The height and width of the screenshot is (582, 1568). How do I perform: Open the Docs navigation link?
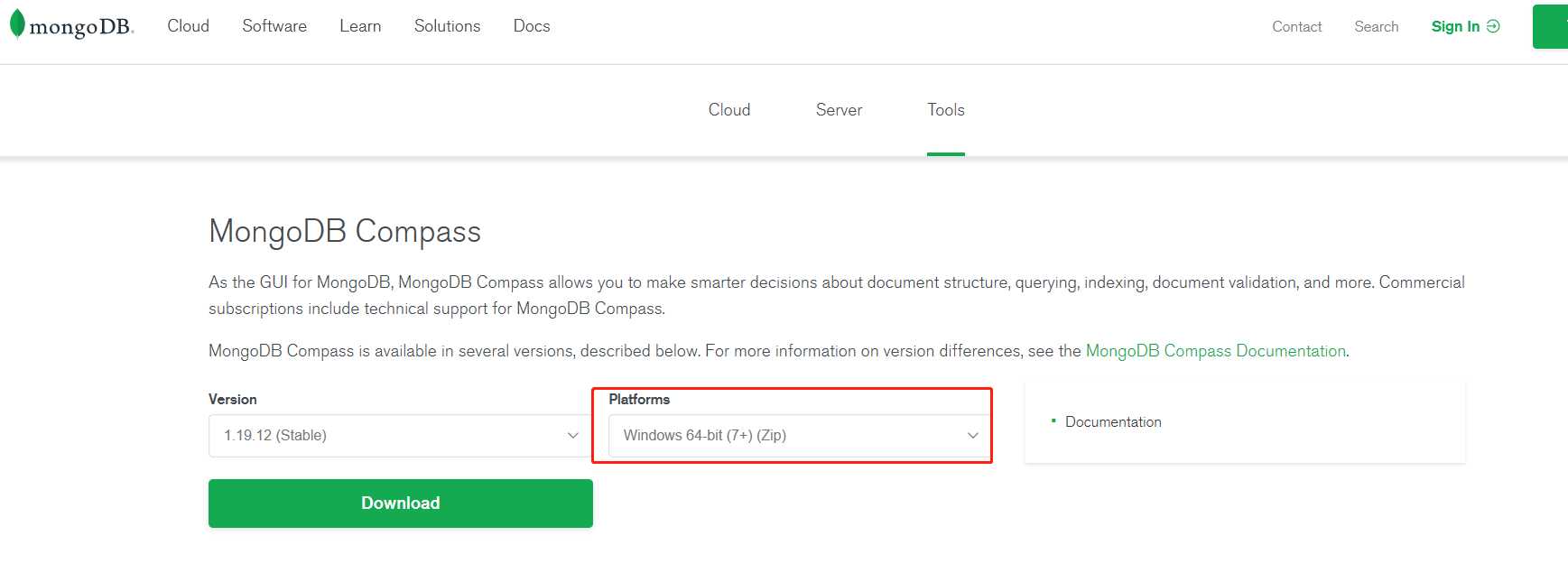pos(532,26)
